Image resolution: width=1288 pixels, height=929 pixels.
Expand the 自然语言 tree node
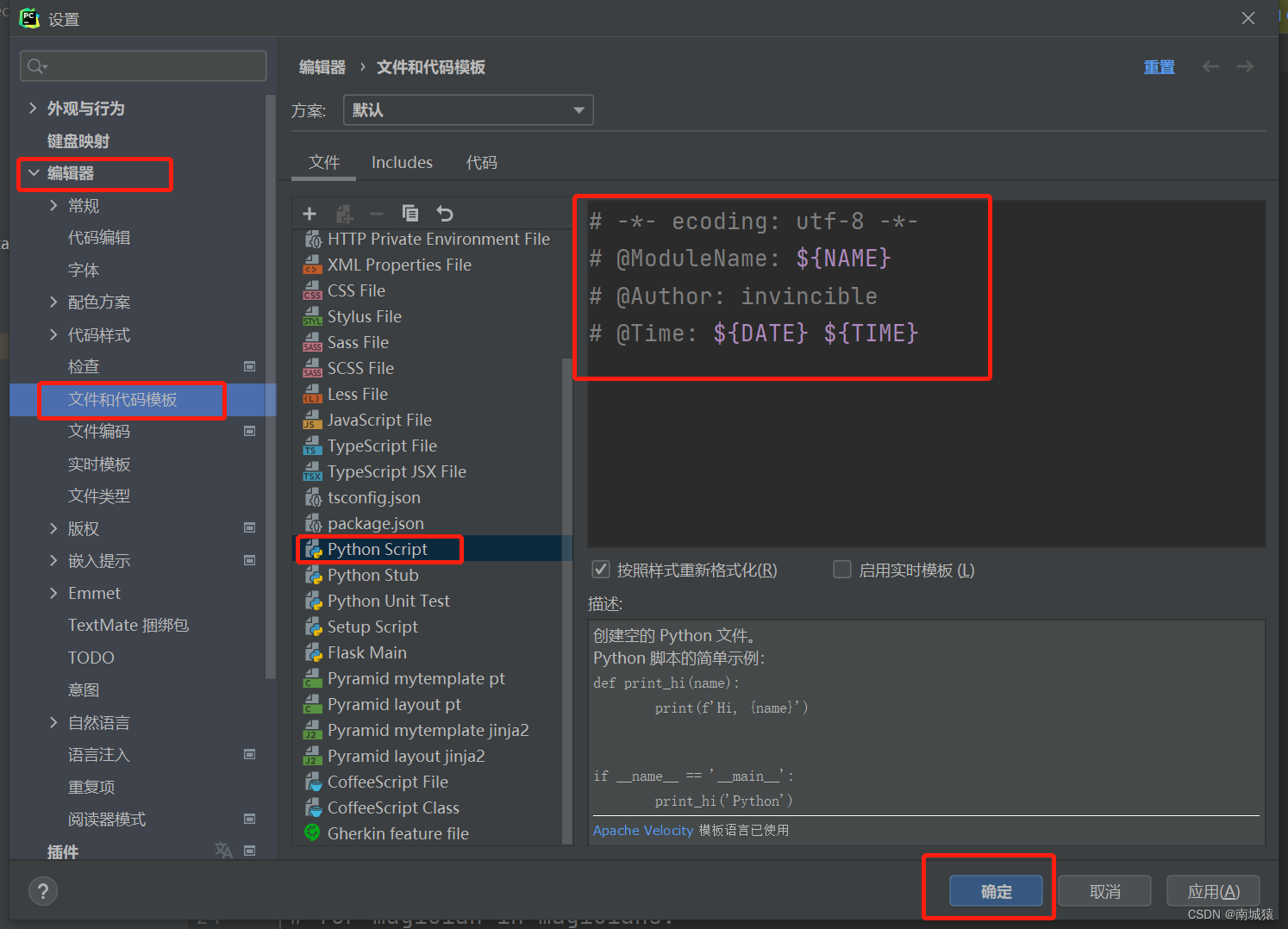pos(53,722)
